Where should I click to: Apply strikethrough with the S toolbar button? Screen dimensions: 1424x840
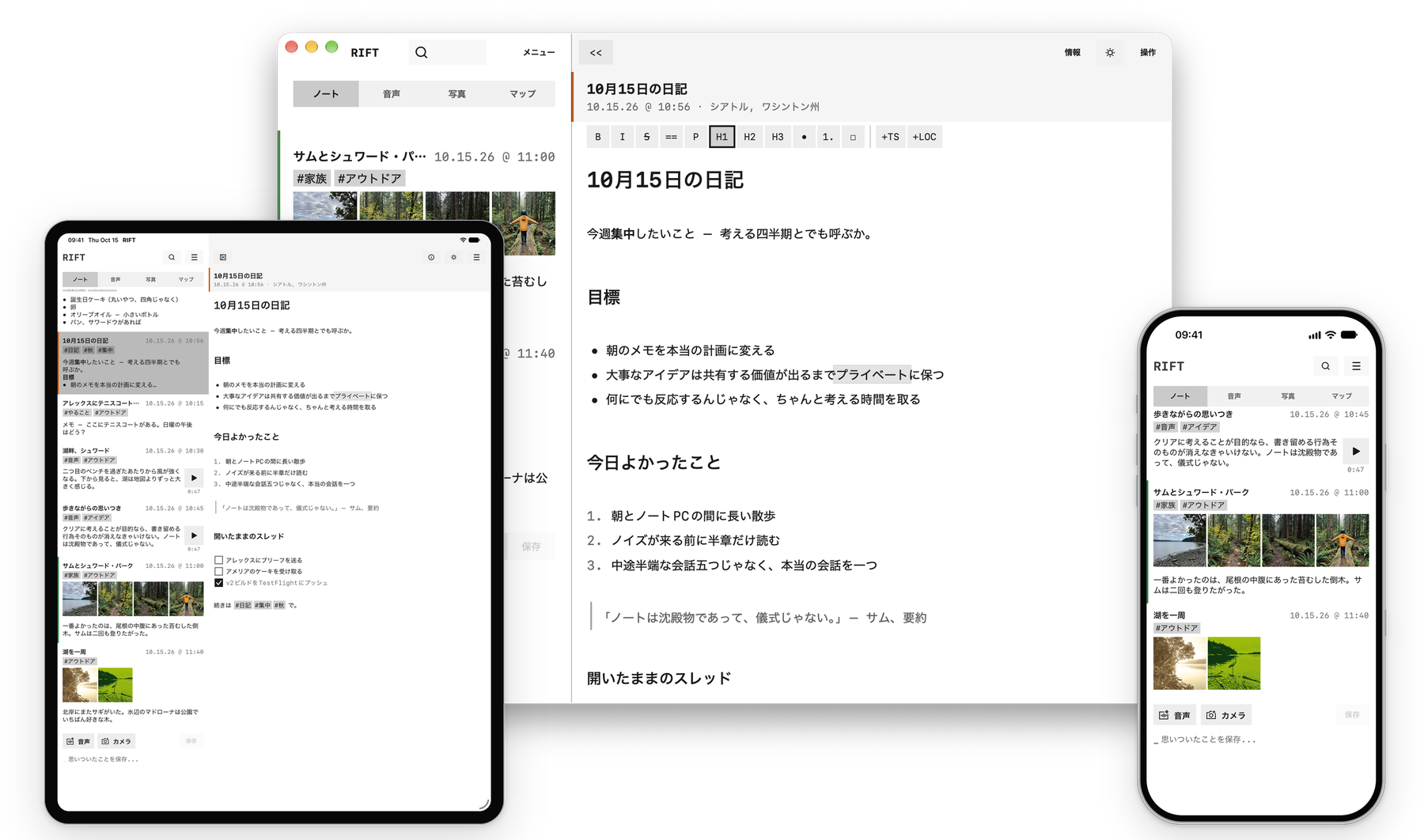[x=647, y=137]
